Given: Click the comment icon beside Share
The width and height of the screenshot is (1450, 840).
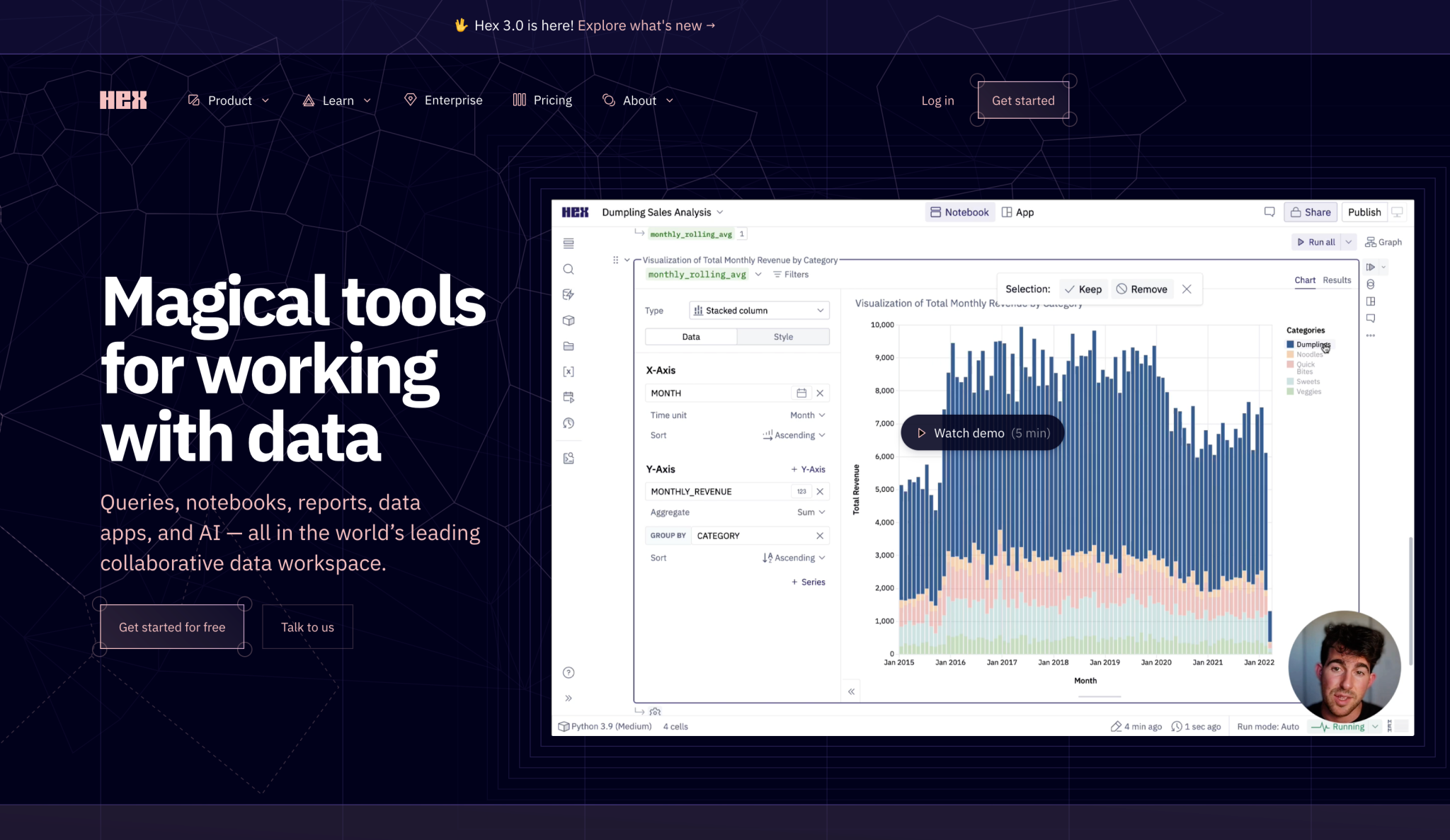Looking at the screenshot, I should coord(1269,212).
